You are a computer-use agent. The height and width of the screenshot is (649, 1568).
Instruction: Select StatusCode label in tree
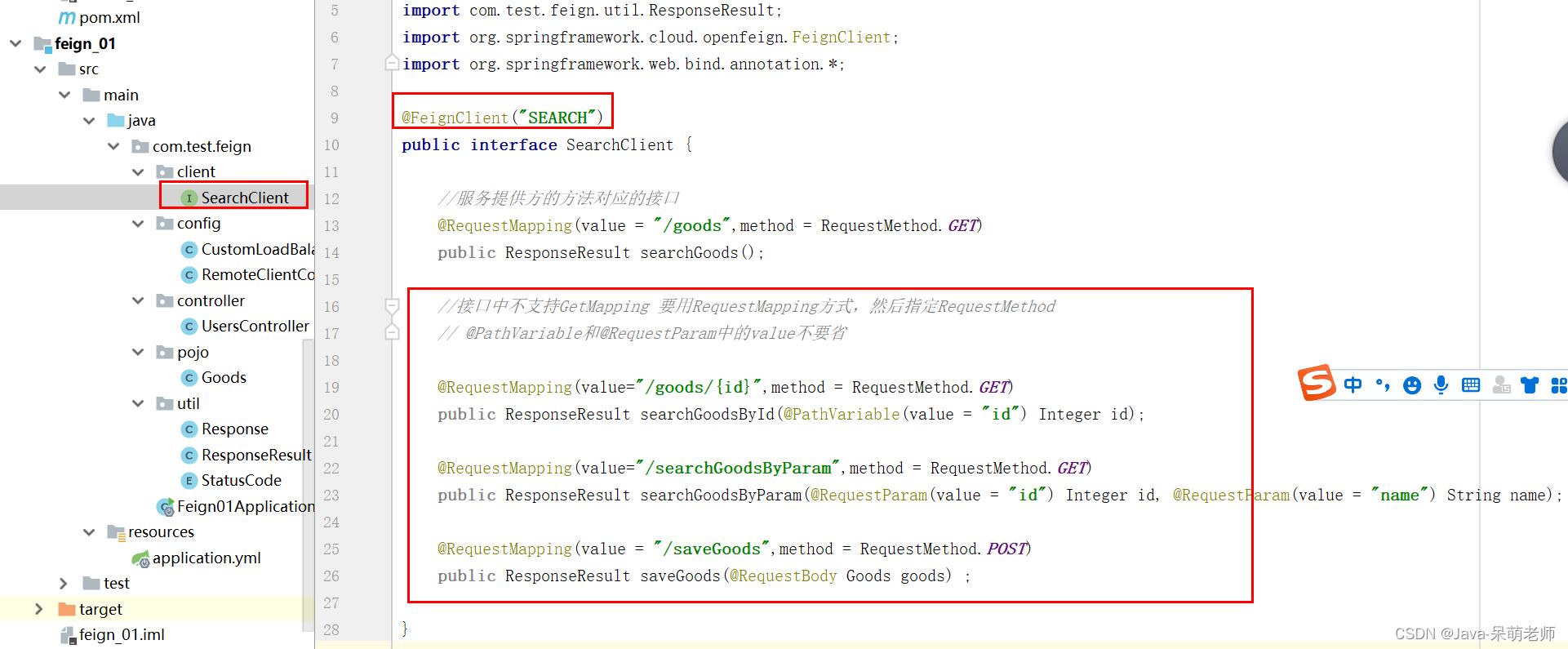coord(242,481)
